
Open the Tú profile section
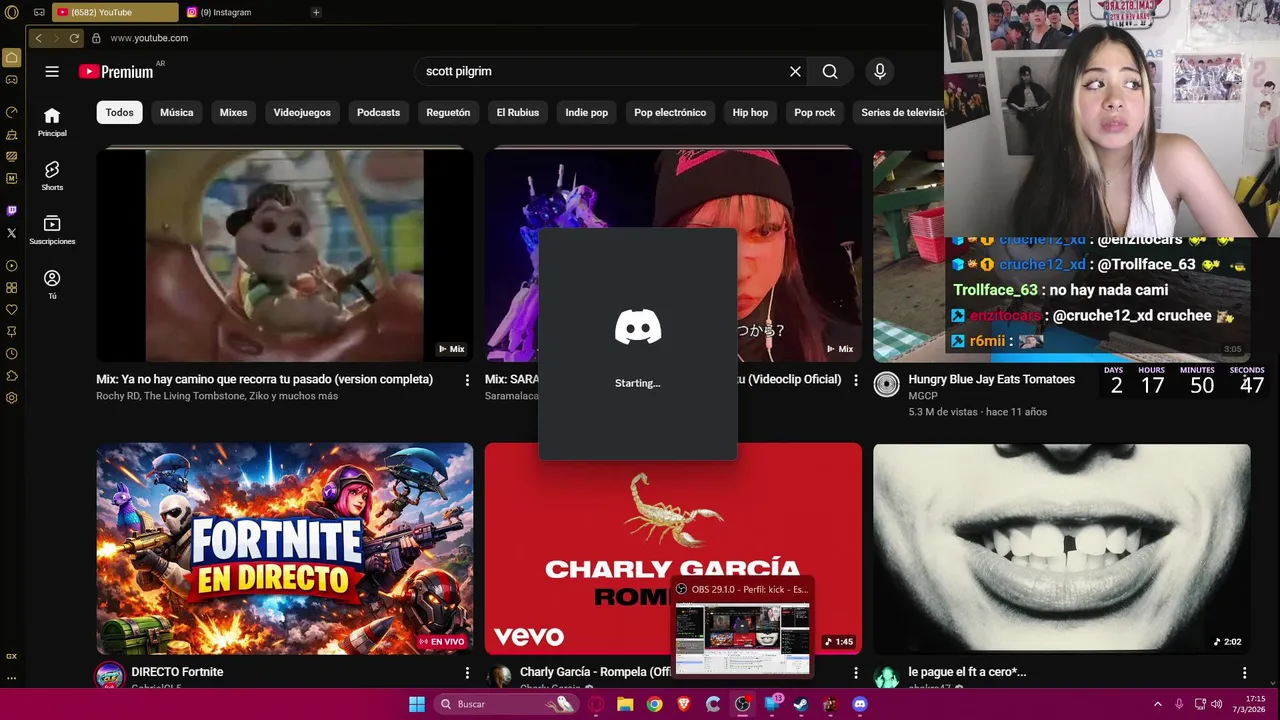point(52,284)
